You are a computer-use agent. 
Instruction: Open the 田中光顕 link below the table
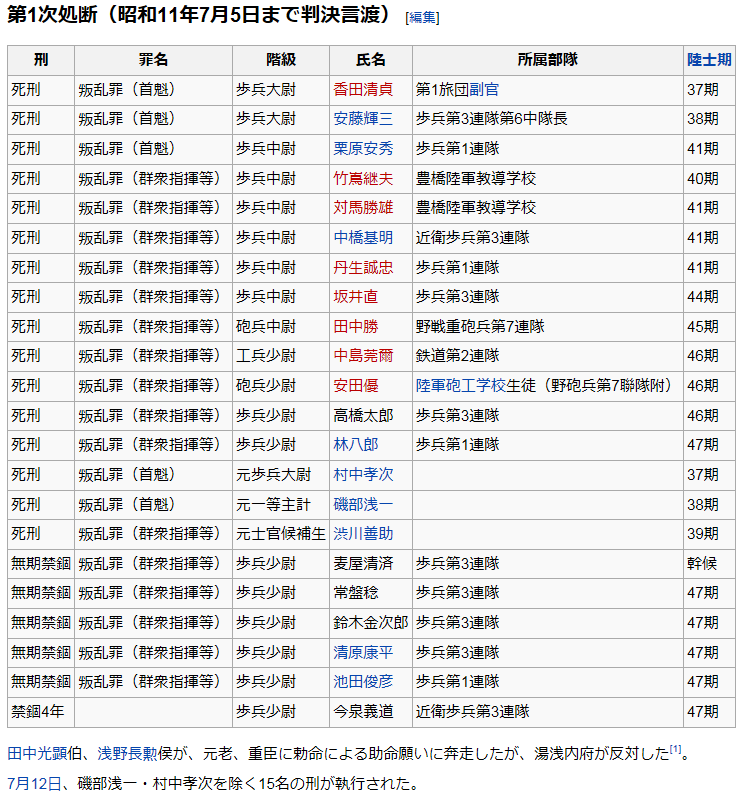tap(37, 754)
